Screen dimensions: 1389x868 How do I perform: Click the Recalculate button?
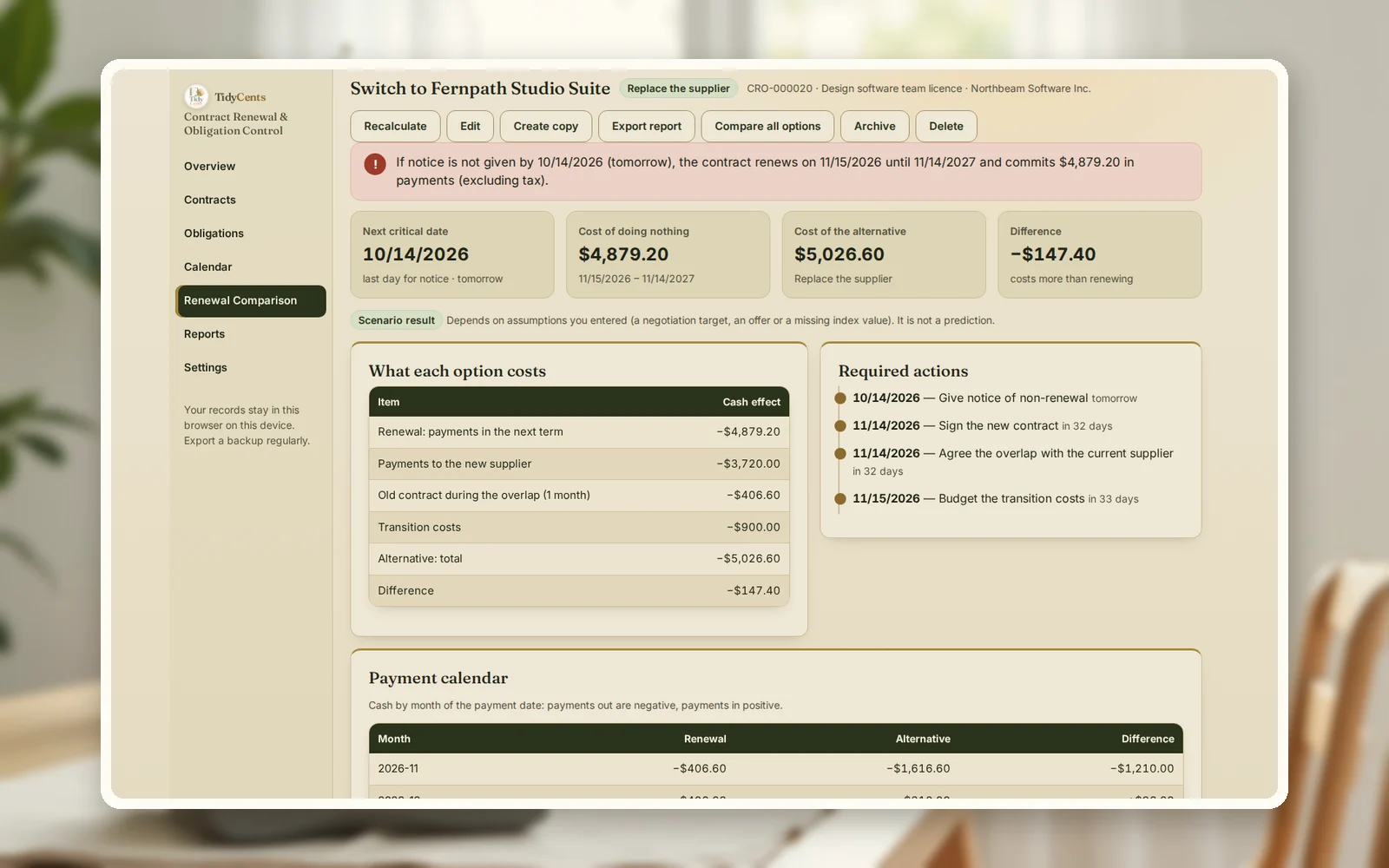click(395, 126)
